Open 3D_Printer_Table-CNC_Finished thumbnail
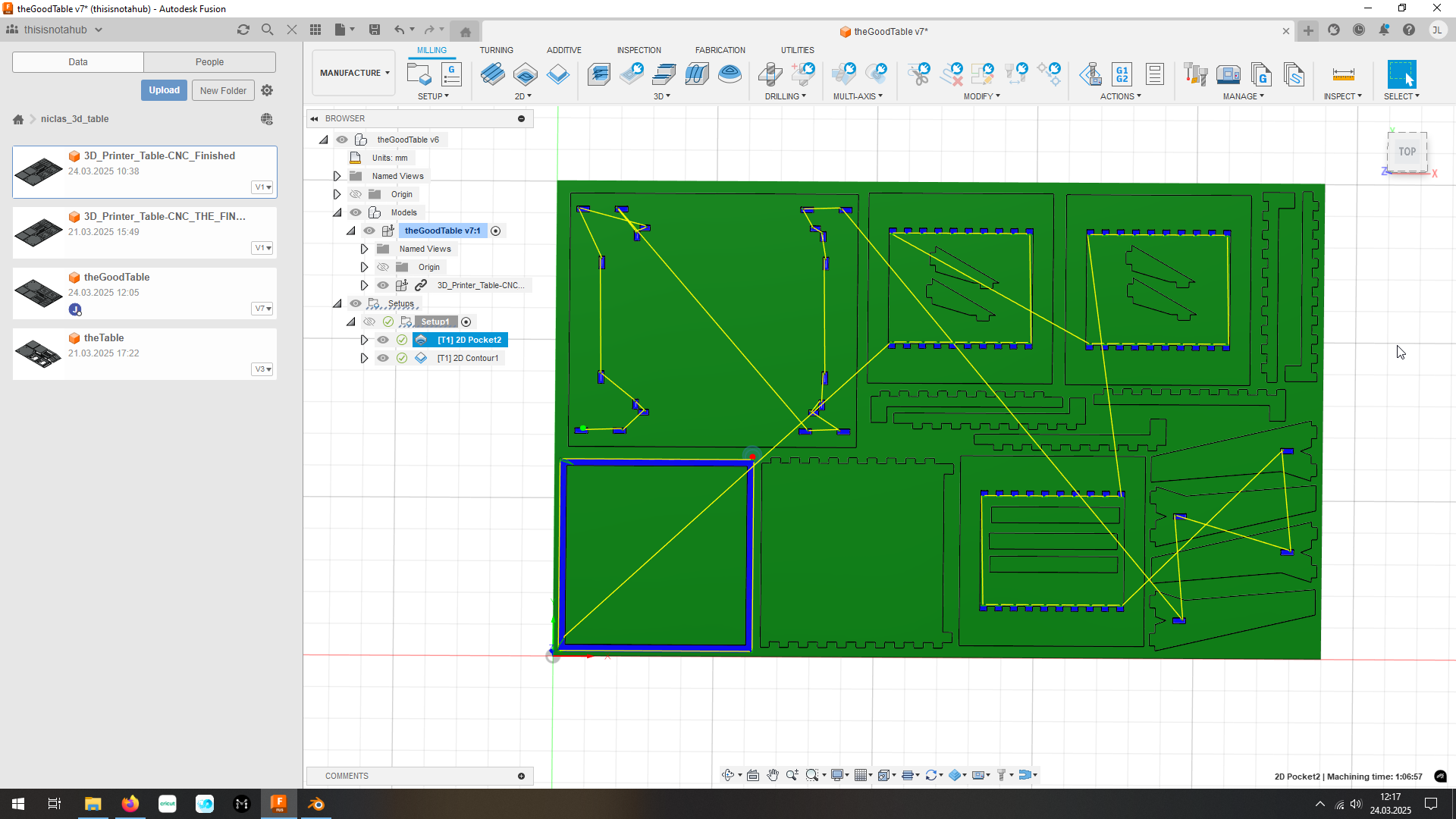 39,171
